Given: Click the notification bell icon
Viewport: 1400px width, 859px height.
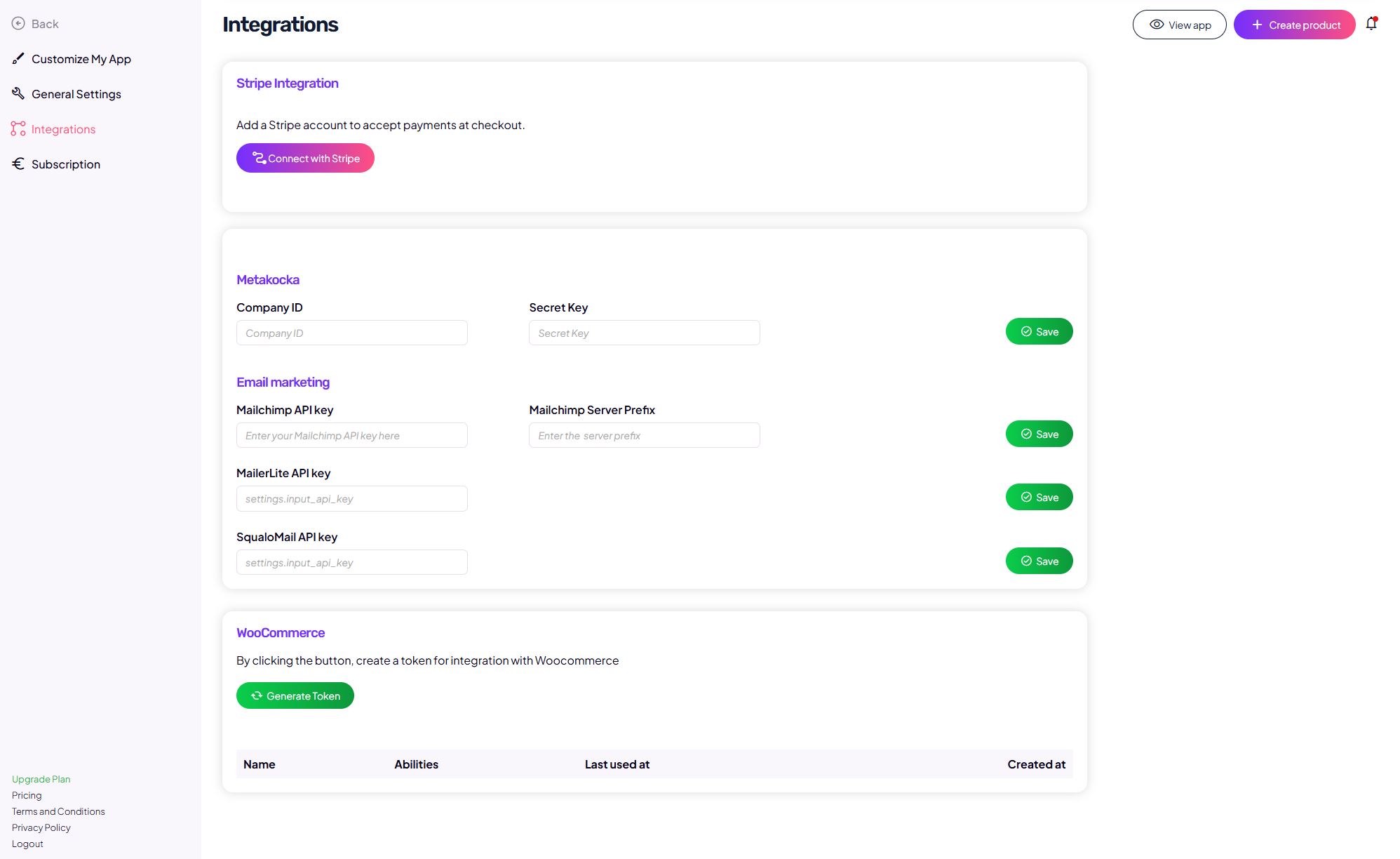Looking at the screenshot, I should point(1371,24).
